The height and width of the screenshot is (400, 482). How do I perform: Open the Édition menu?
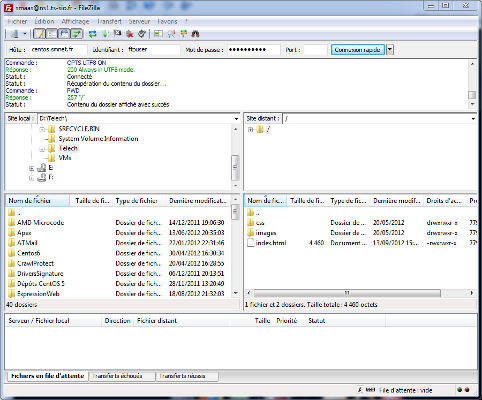pos(44,21)
